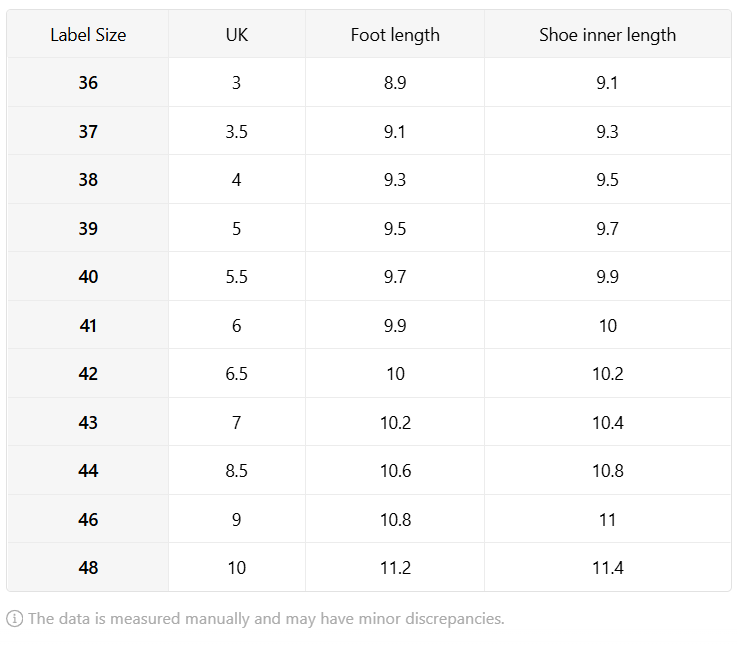Click the Foot length column header
Viewport: 737px width, 645px height.
coord(395,34)
